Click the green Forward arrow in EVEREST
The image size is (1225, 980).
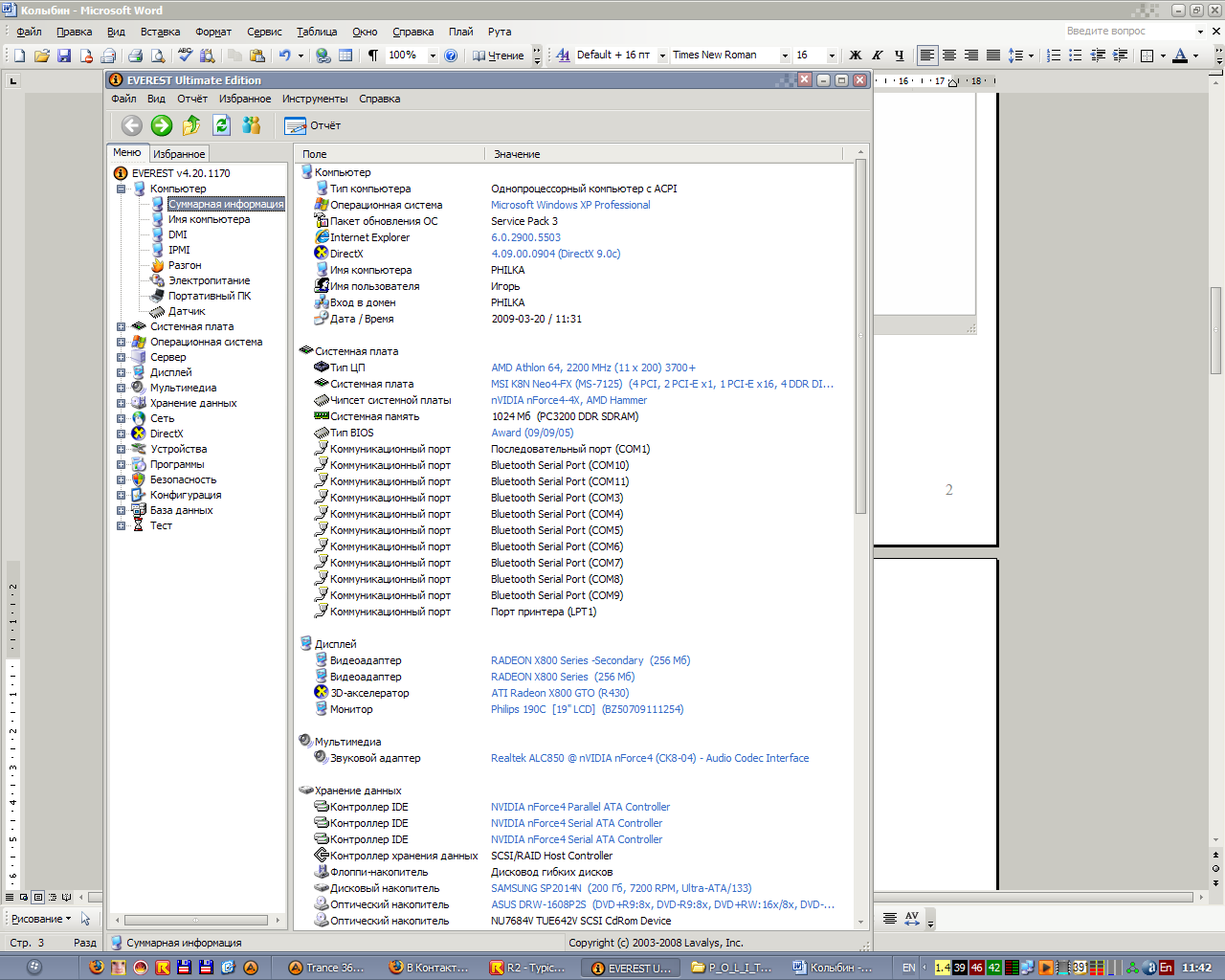pos(162,125)
